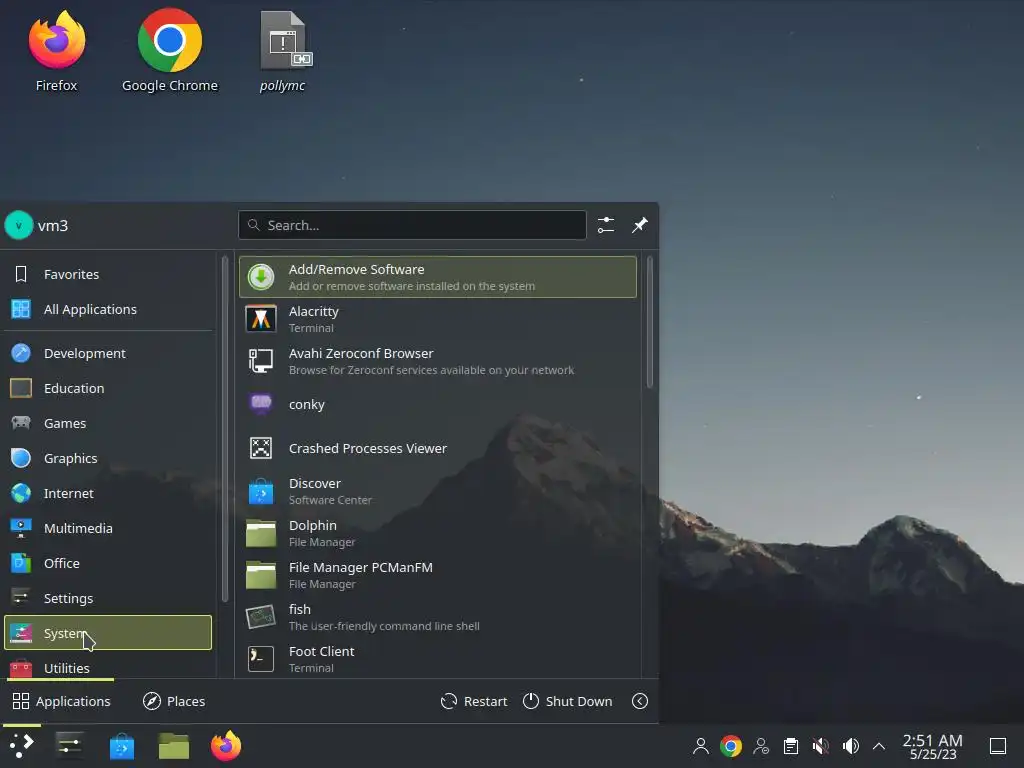Open File Manager PCManFM
1024x768 pixels.
click(438, 575)
